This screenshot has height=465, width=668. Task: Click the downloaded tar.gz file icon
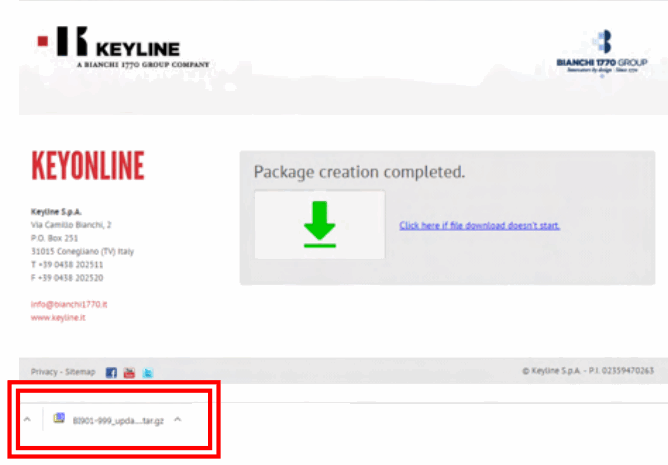pyautogui.click(x=59, y=419)
